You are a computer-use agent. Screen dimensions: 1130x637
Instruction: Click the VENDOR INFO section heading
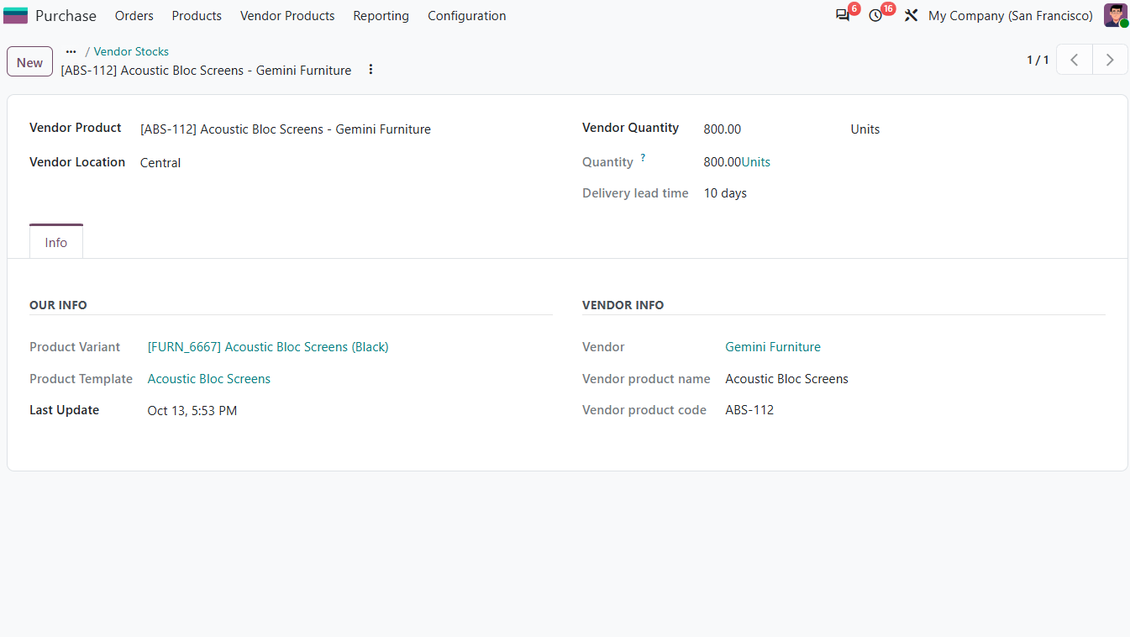pos(623,305)
